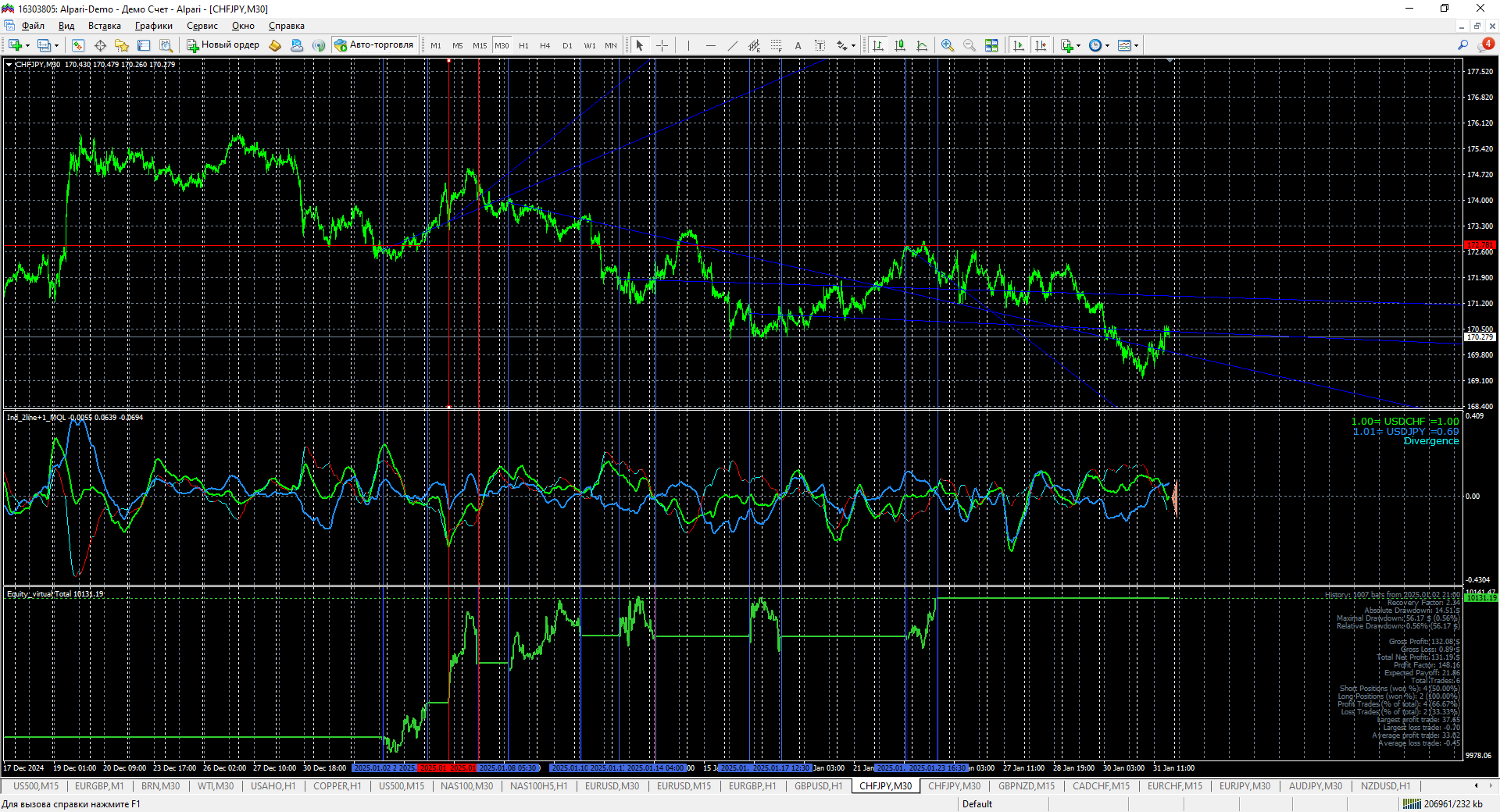Draw a vertical line on chart

[x=688, y=45]
